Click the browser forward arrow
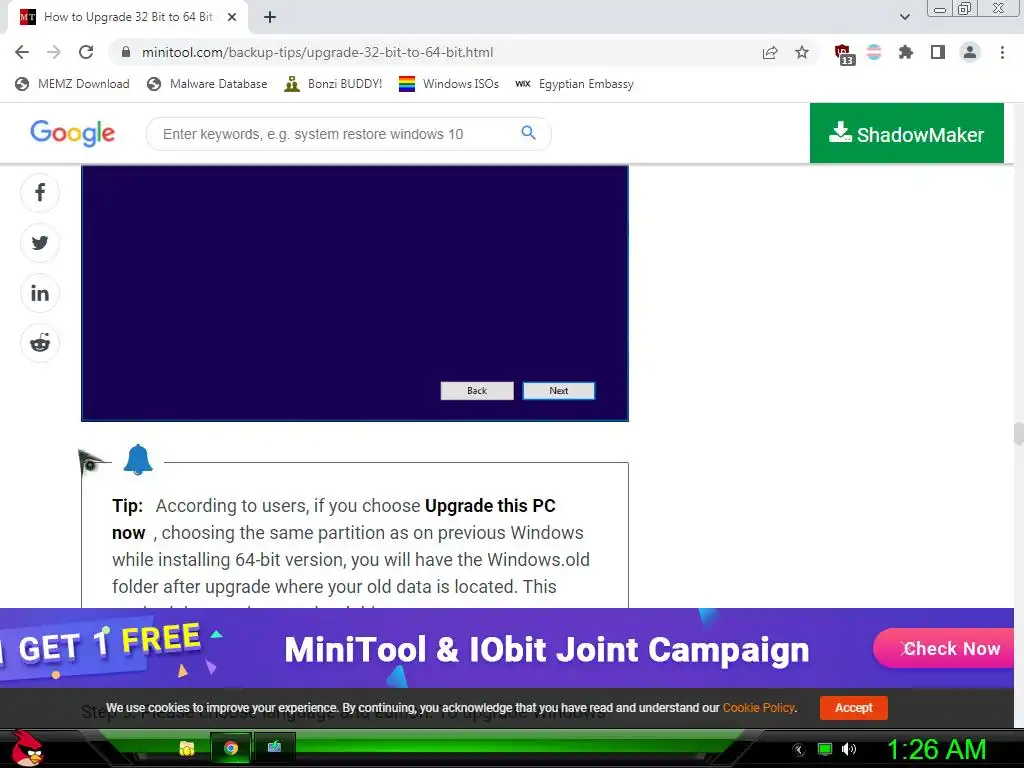 click(x=54, y=52)
